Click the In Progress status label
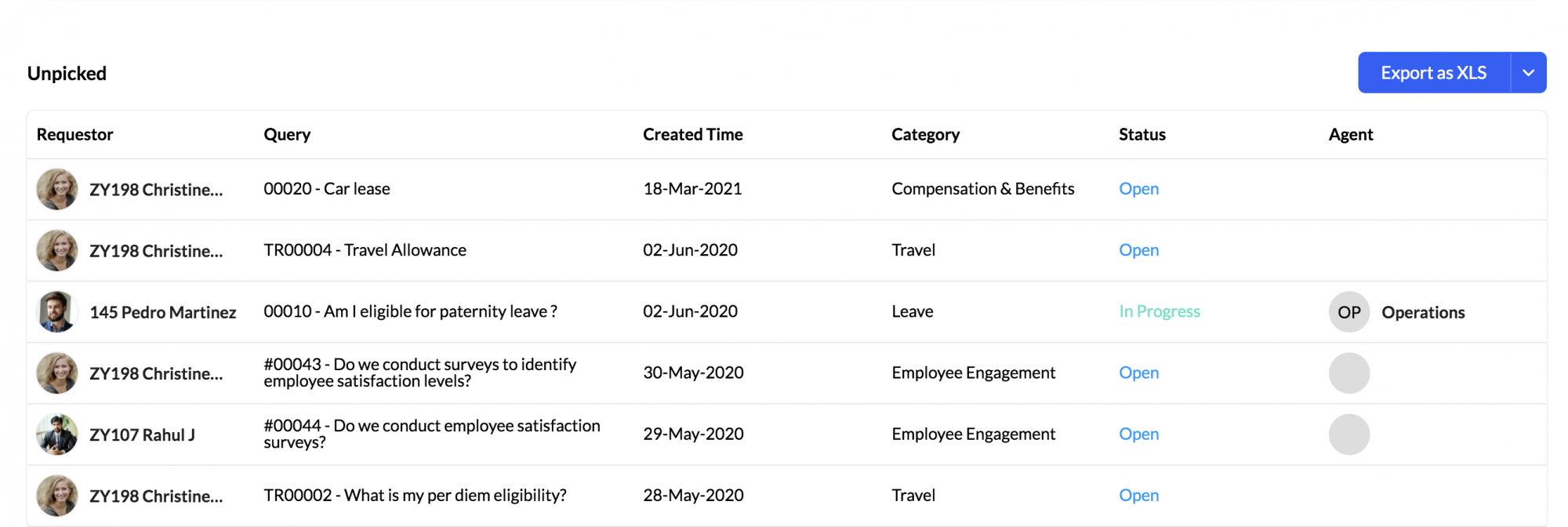 coord(1160,311)
